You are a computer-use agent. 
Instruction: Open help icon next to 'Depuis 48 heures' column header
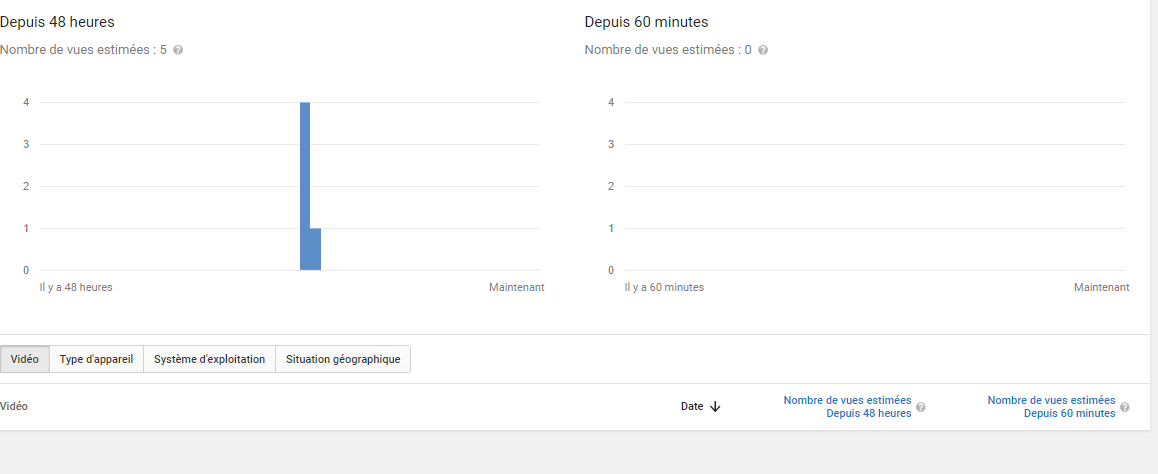click(x=921, y=407)
